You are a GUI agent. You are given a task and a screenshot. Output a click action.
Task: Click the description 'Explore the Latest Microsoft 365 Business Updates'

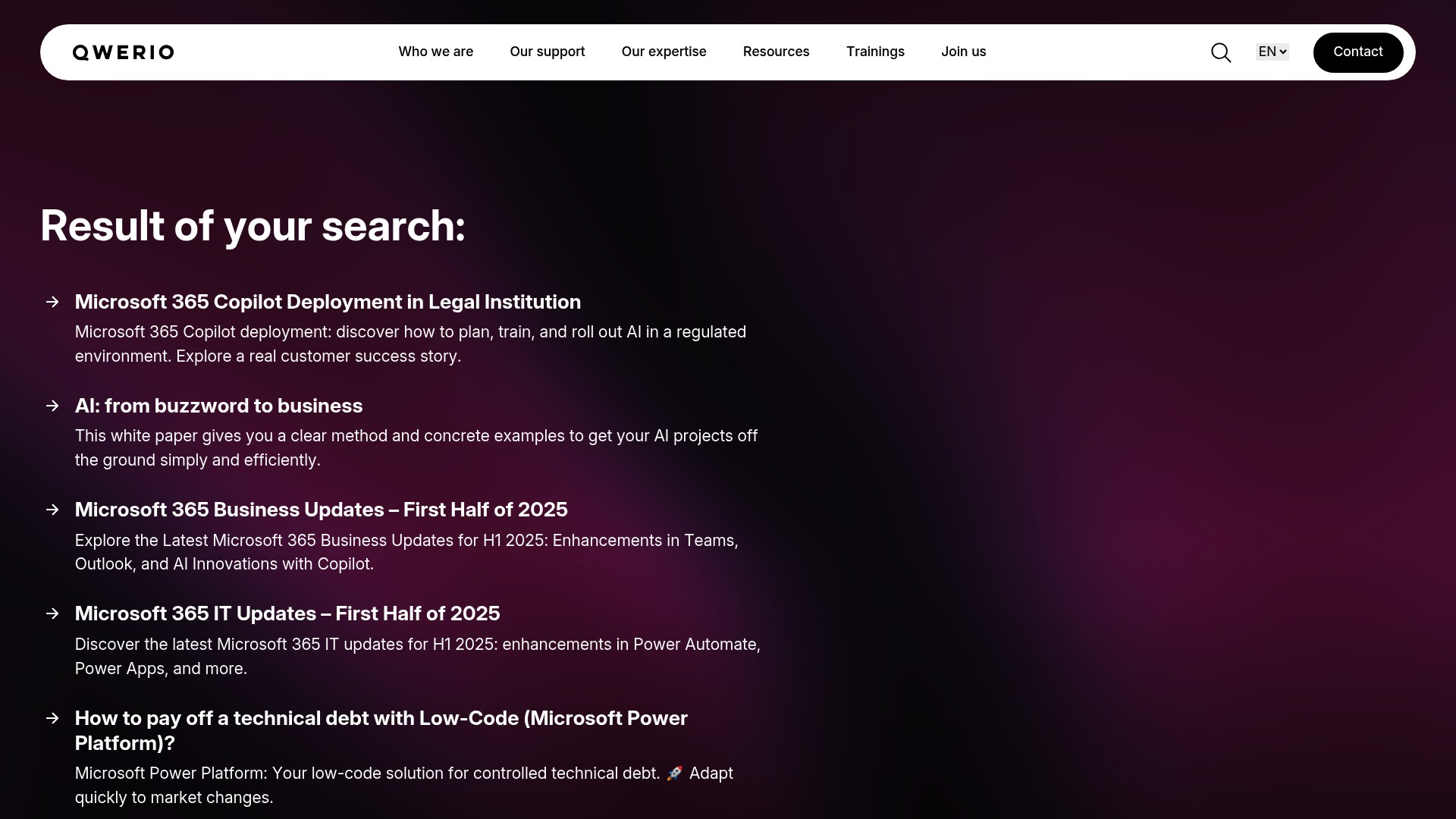point(406,552)
